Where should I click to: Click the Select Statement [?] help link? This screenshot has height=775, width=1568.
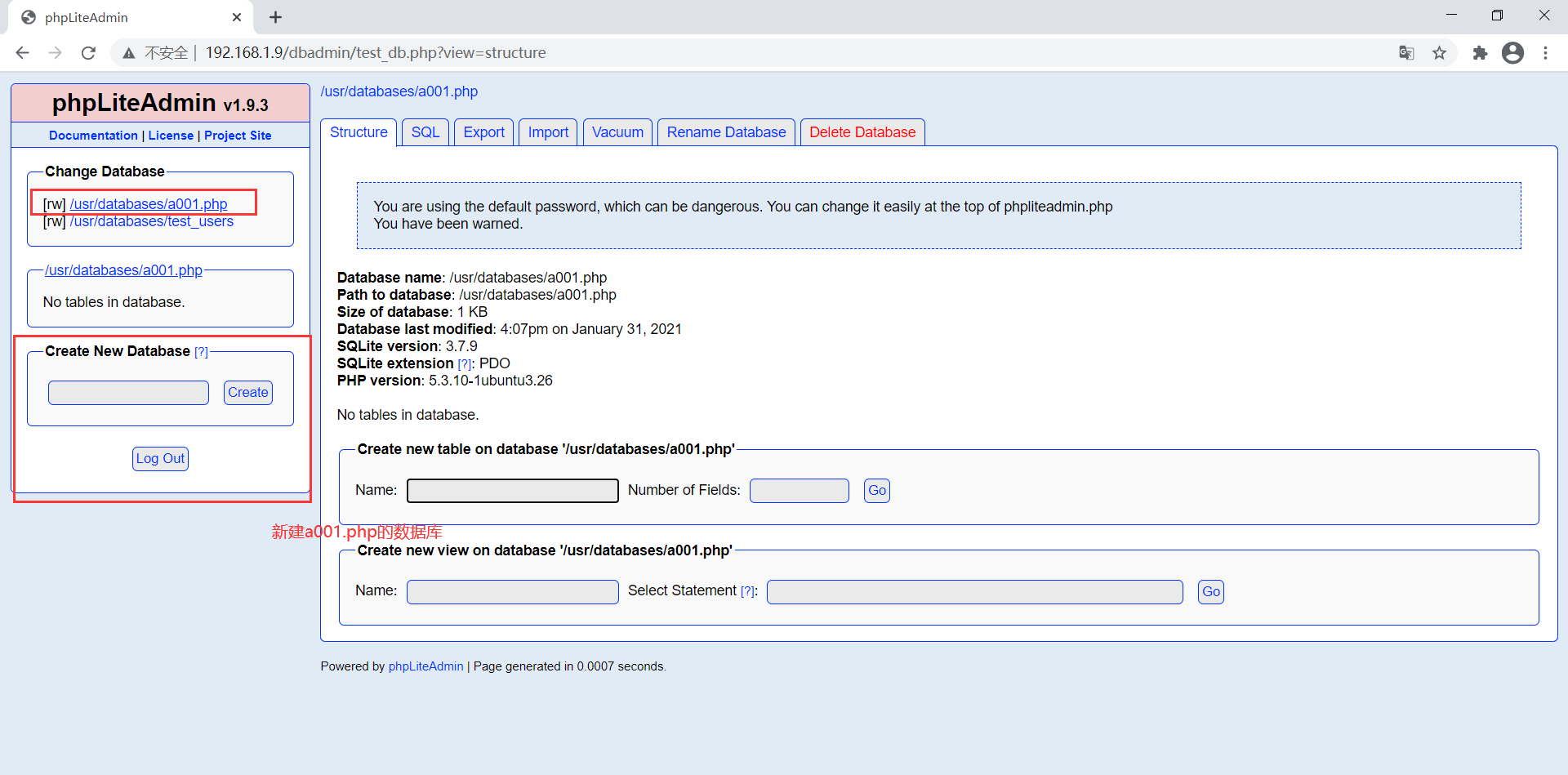[x=747, y=592]
